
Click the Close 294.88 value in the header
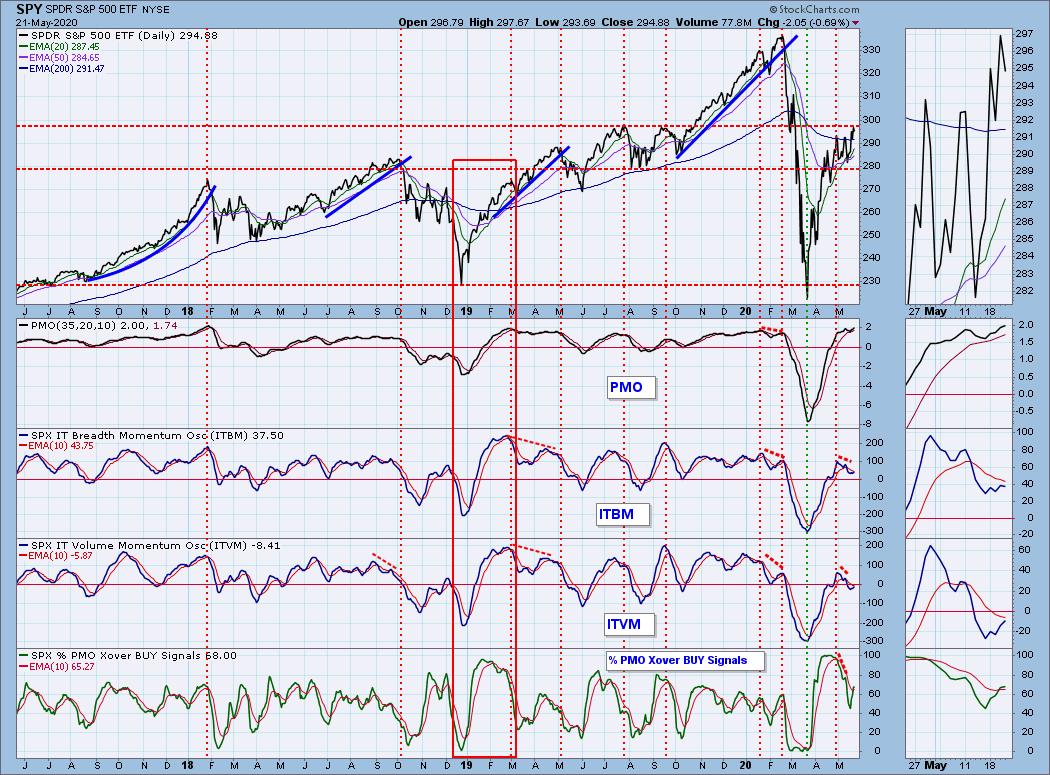click(635, 22)
